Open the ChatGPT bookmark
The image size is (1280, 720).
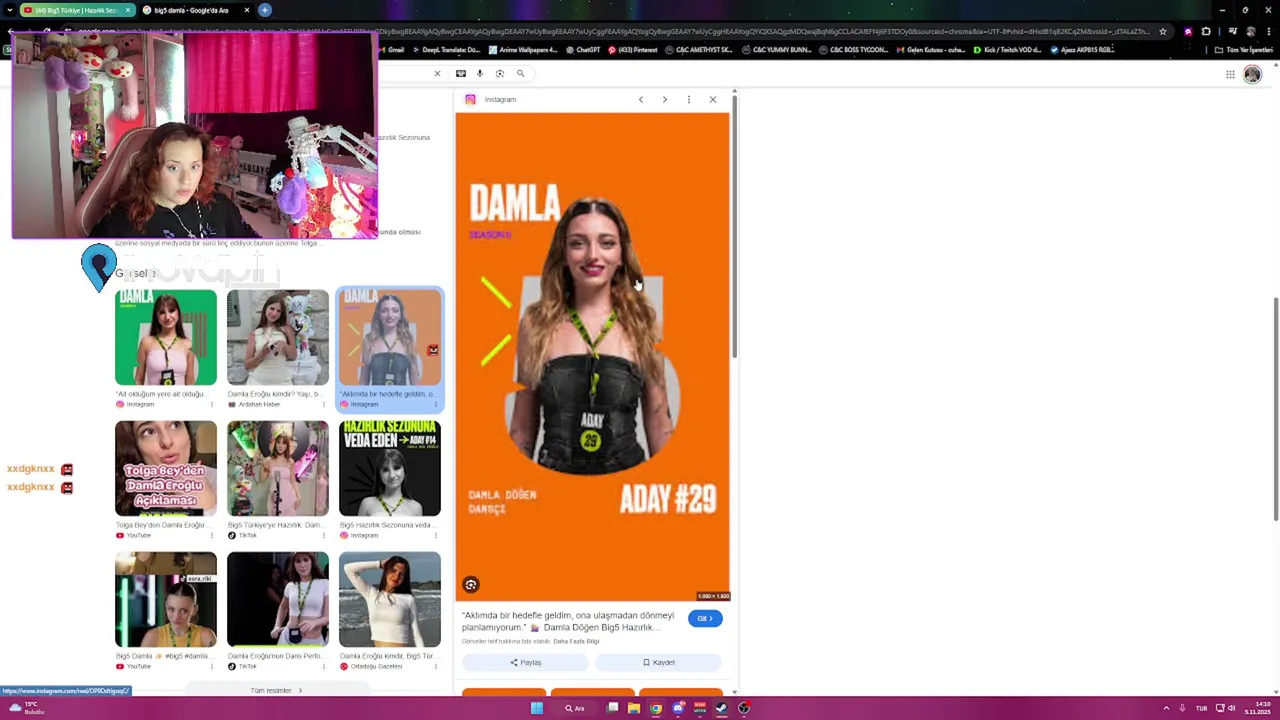[x=582, y=49]
